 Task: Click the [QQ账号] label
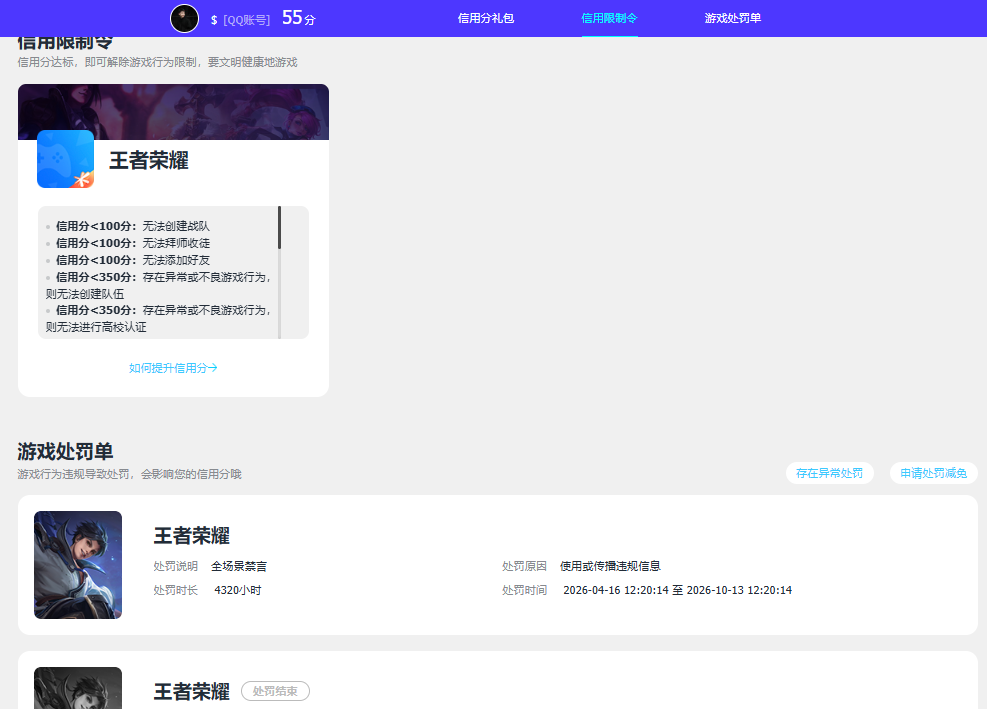[246, 20]
